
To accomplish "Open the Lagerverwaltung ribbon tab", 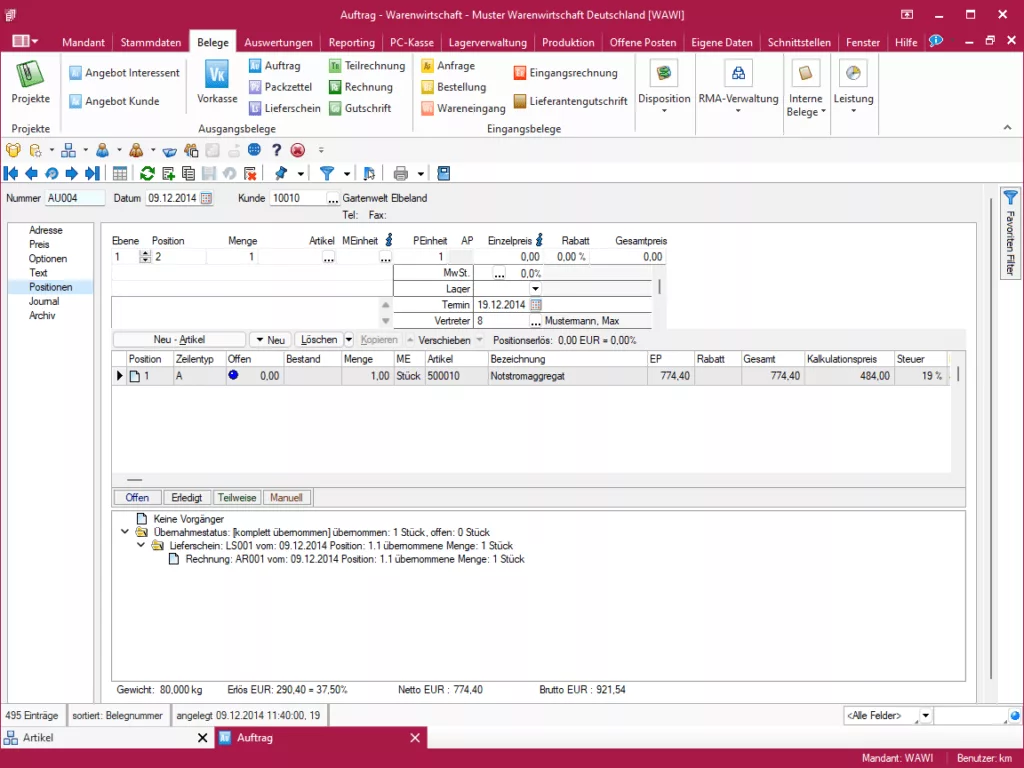I will [488, 42].
